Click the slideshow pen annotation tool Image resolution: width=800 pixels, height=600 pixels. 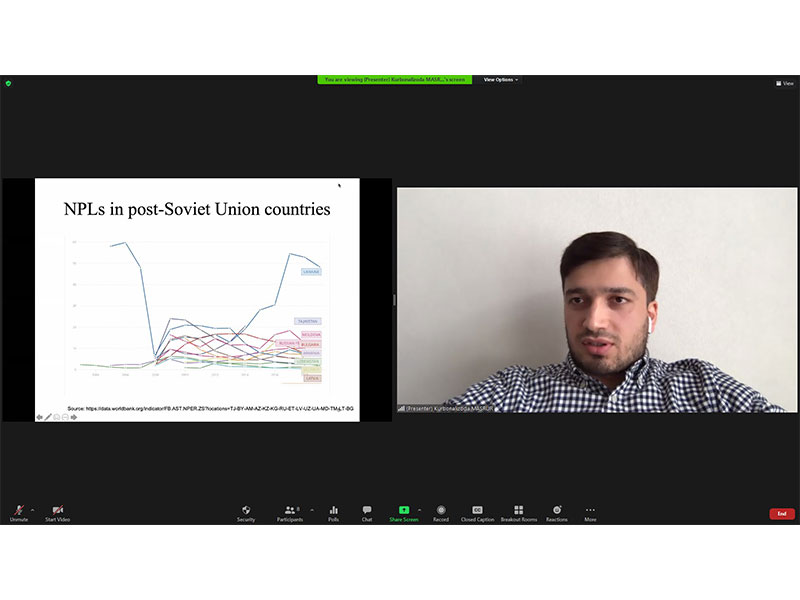(48, 417)
